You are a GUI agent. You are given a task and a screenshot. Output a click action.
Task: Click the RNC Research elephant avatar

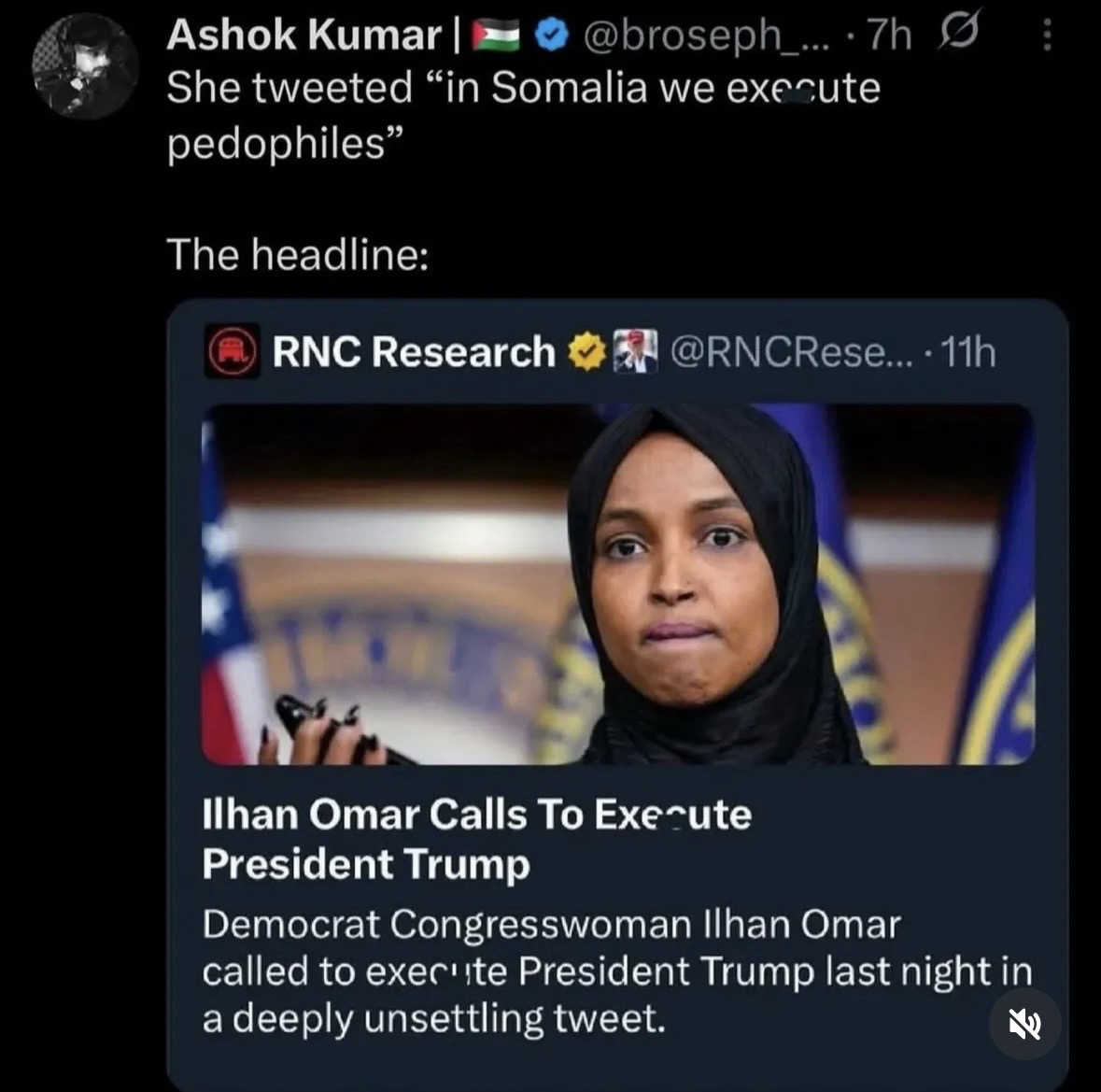pyautogui.click(x=232, y=352)
